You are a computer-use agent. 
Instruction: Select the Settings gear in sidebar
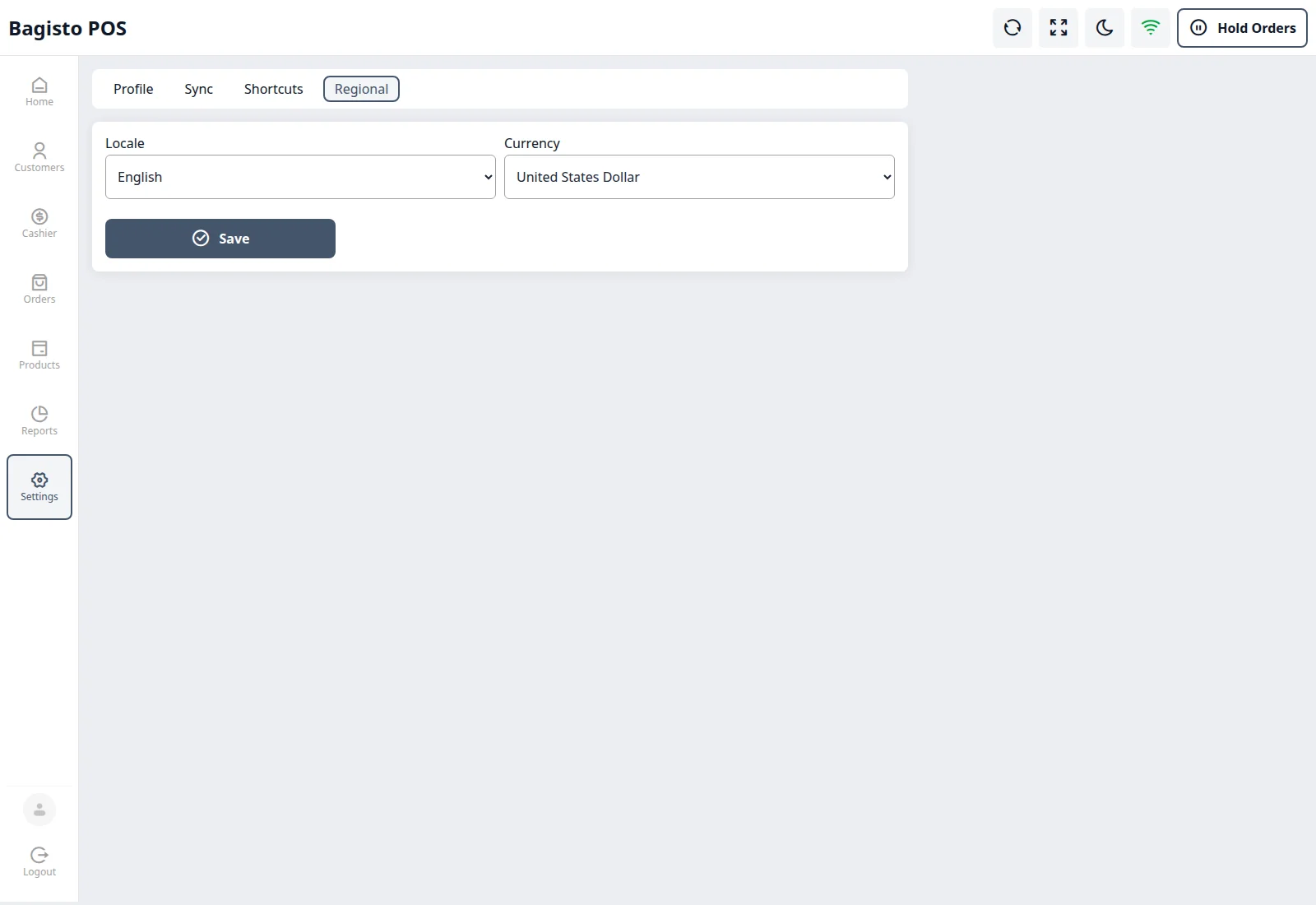[39, 487]
